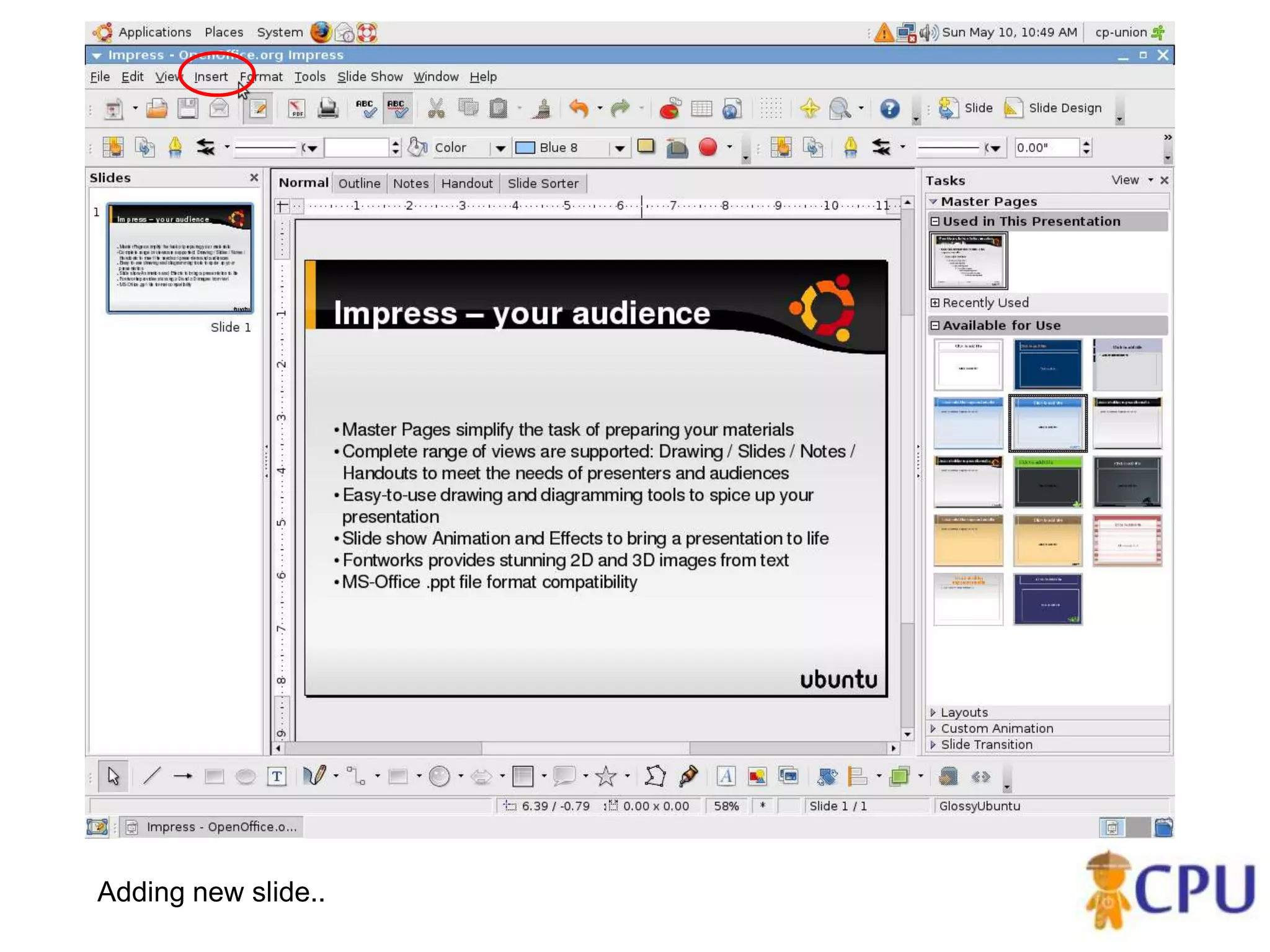Open the Format menu
Viewport: 1270px width, 952px height.
click(261, 77)
